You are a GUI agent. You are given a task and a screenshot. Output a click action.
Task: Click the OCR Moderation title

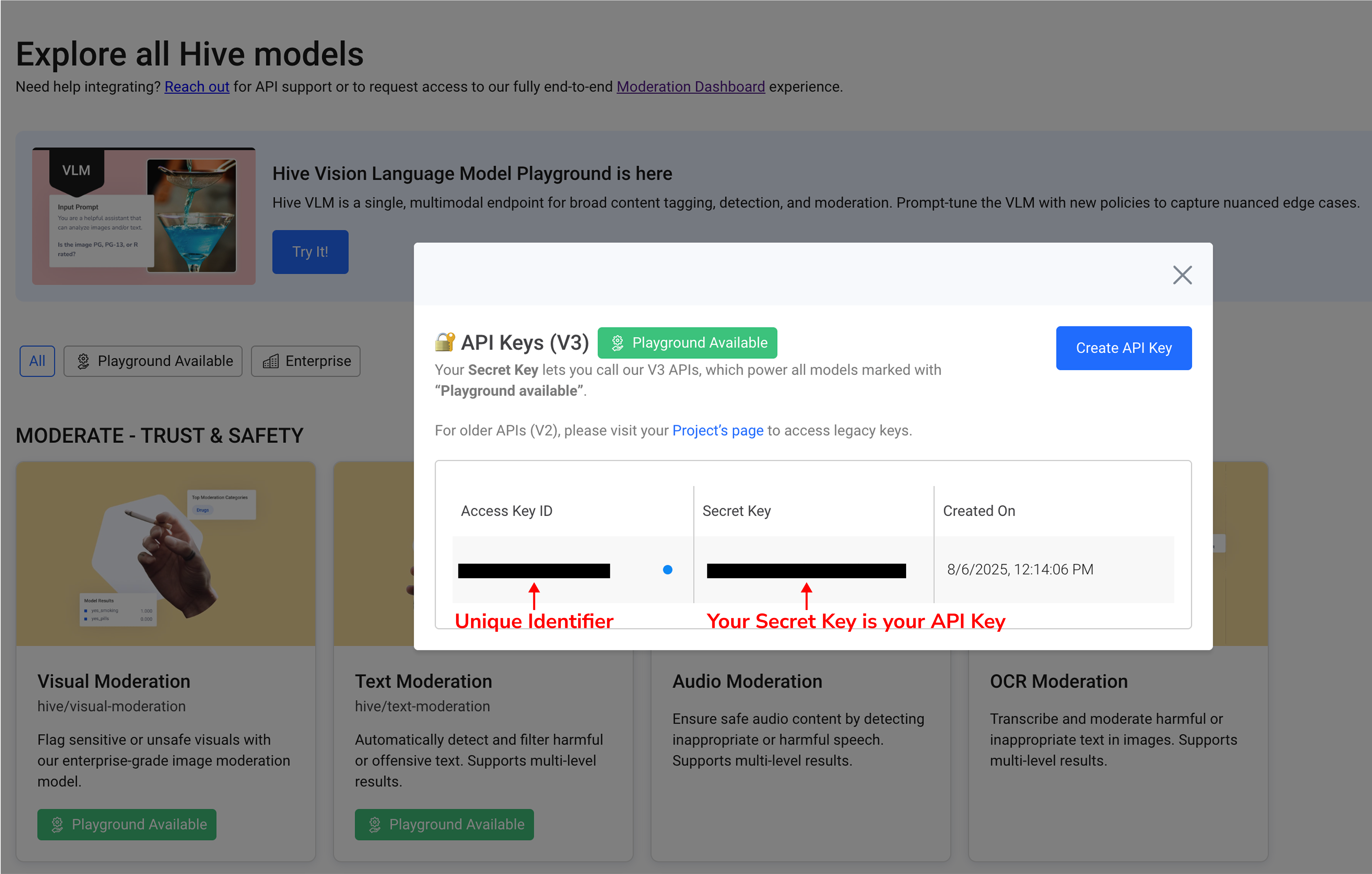1059,681
